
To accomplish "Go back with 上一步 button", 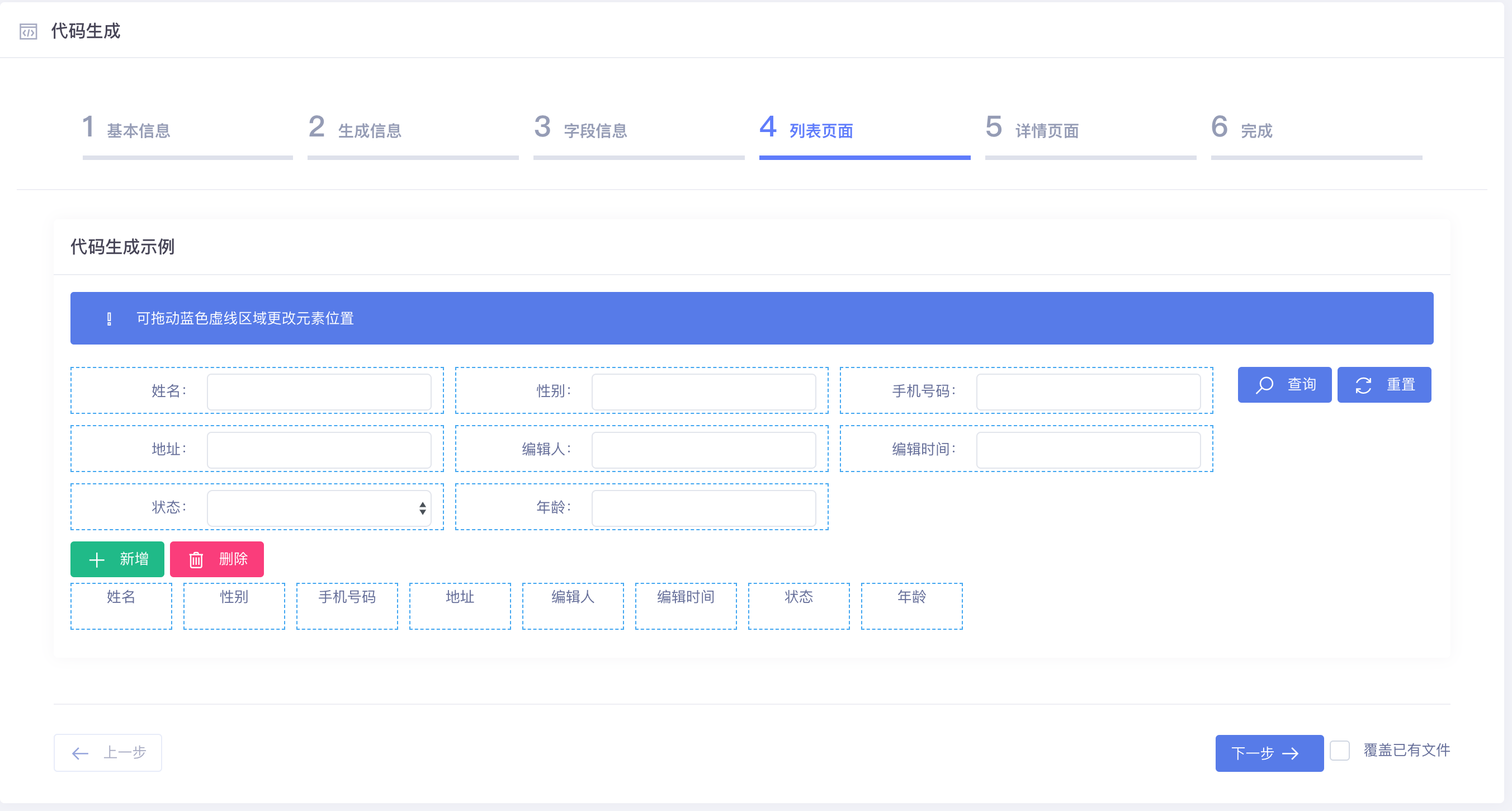I will (x=108, y=753).
